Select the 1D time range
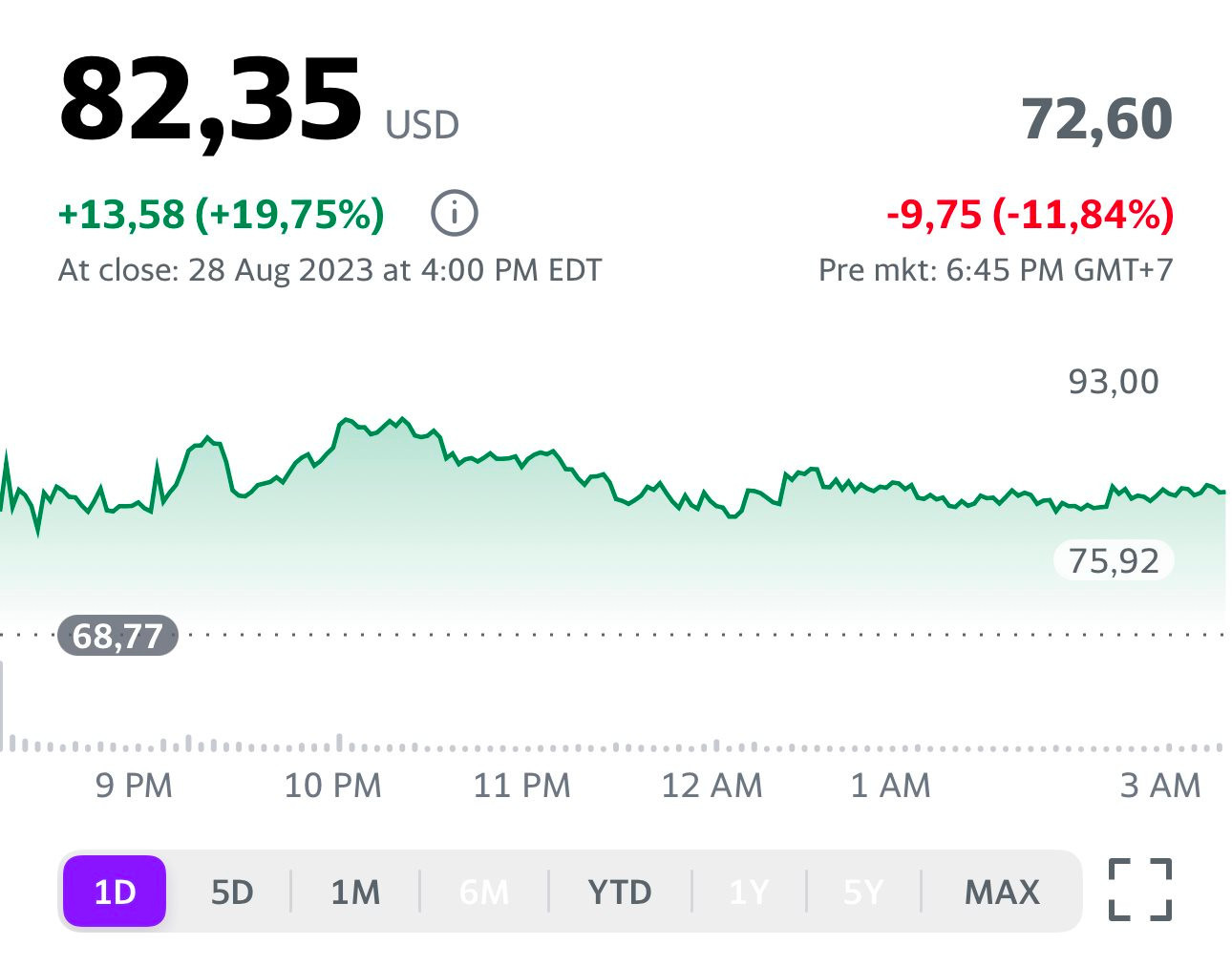The image size is (1232, 966). pos(115,892)
